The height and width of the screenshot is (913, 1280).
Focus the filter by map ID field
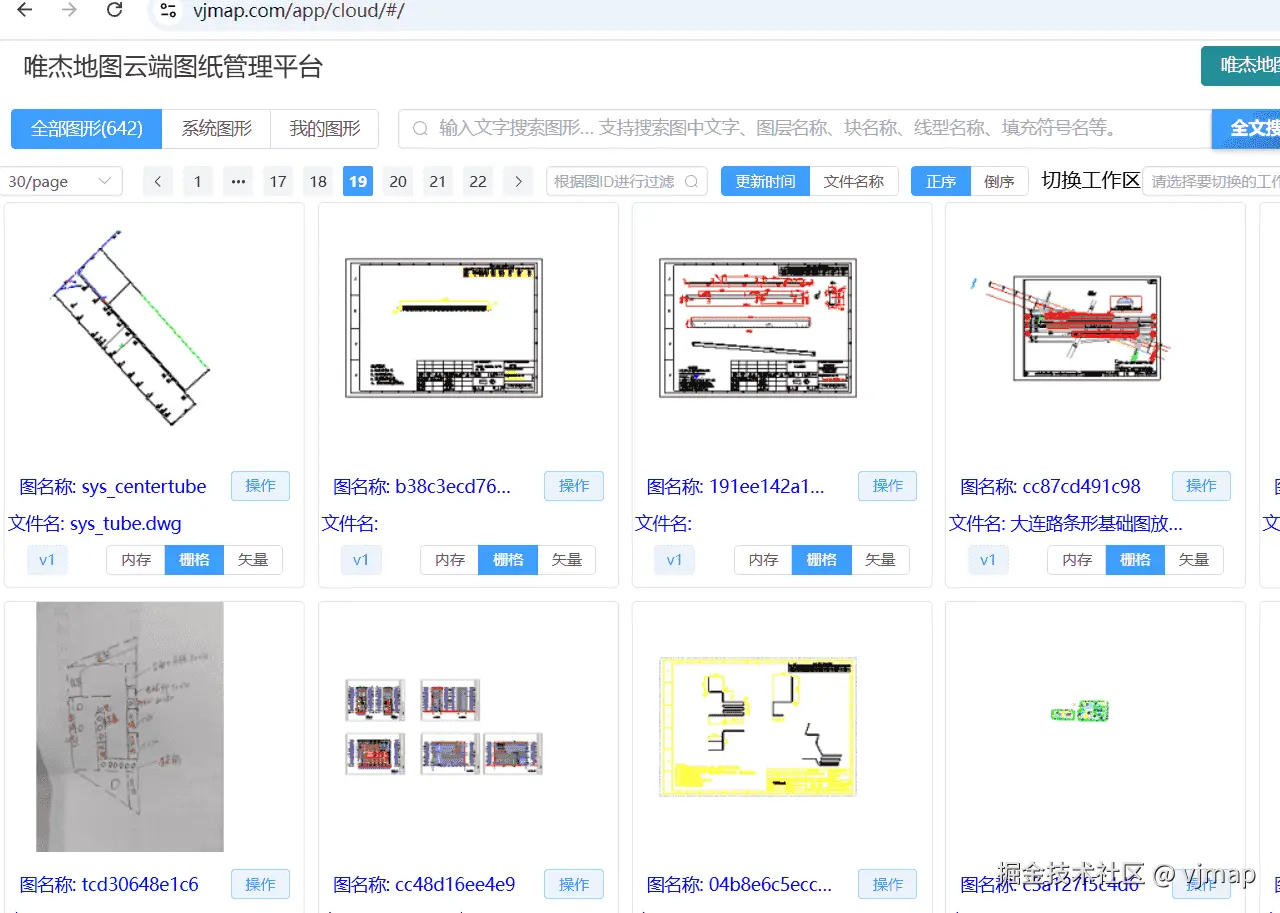pyautogui.click(x=627, y=181)
